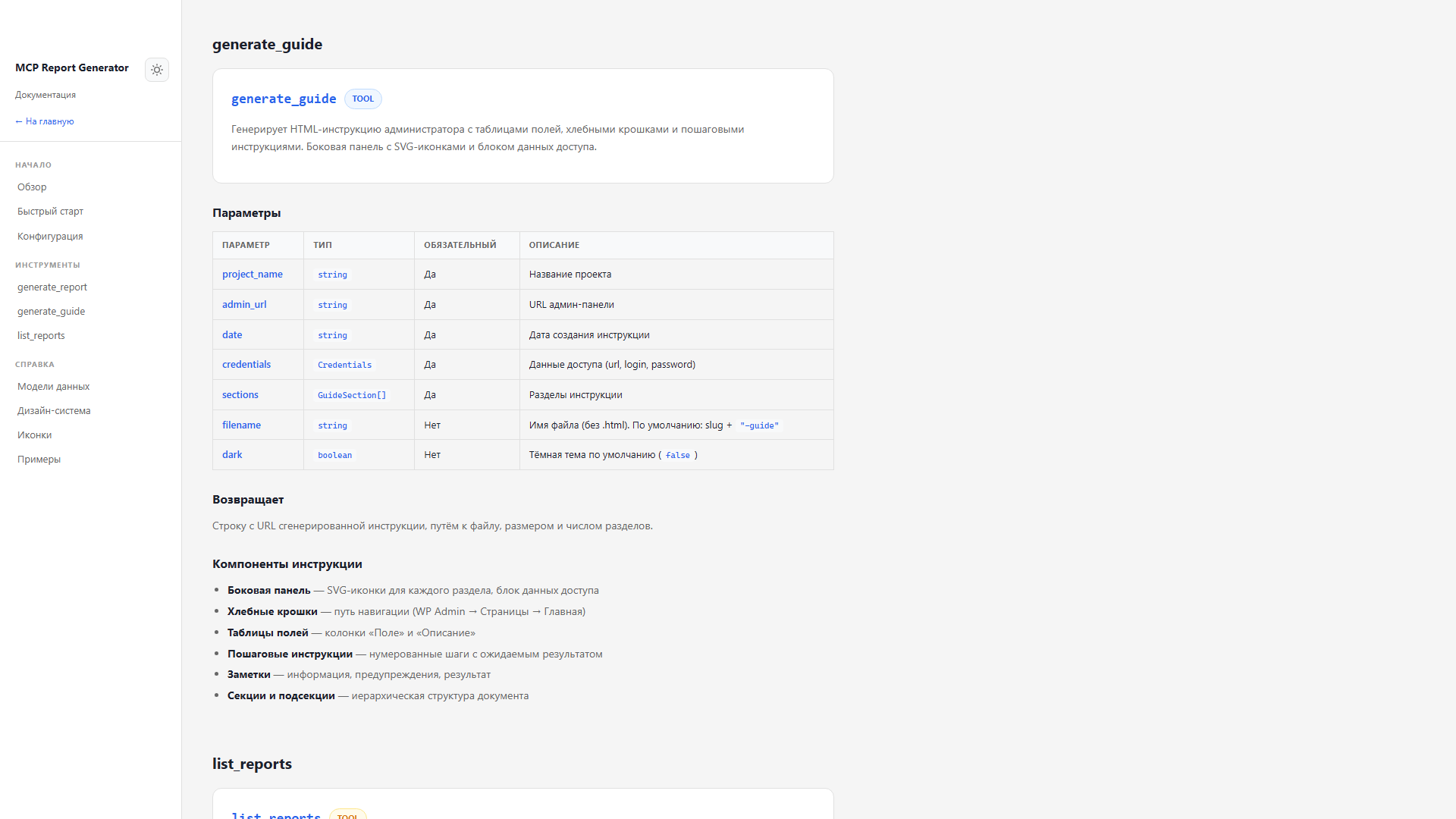Open the «Примеры» examples page
1456x819 pixels.
pyautogui.click(x=38, y=459)
